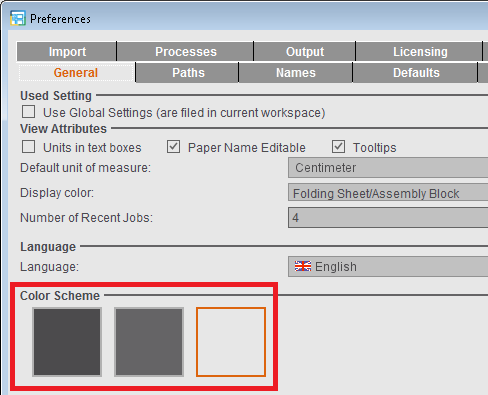Switch to the Processes tab

click(185, 52)
